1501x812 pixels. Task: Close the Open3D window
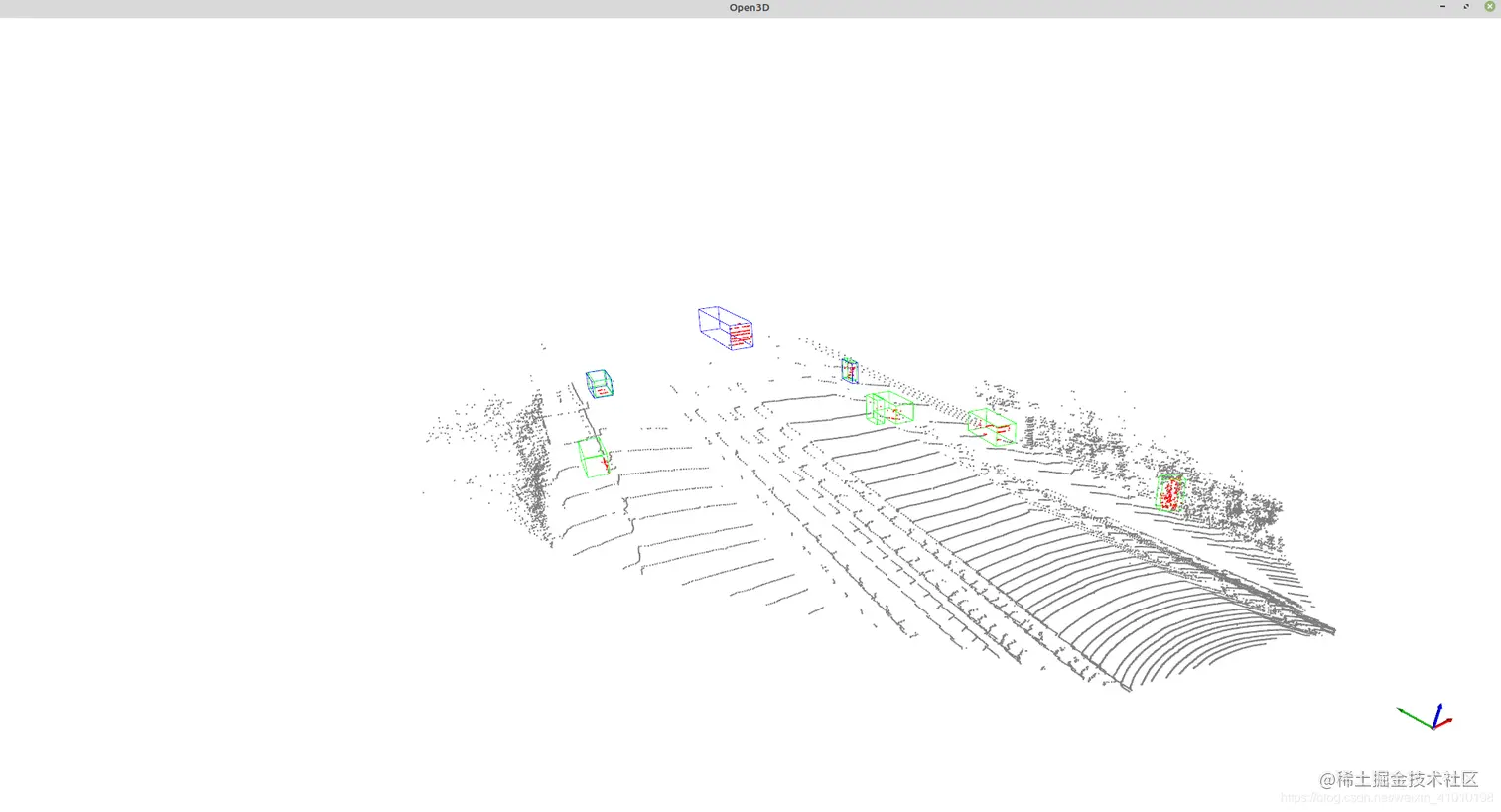(1489, 7)
